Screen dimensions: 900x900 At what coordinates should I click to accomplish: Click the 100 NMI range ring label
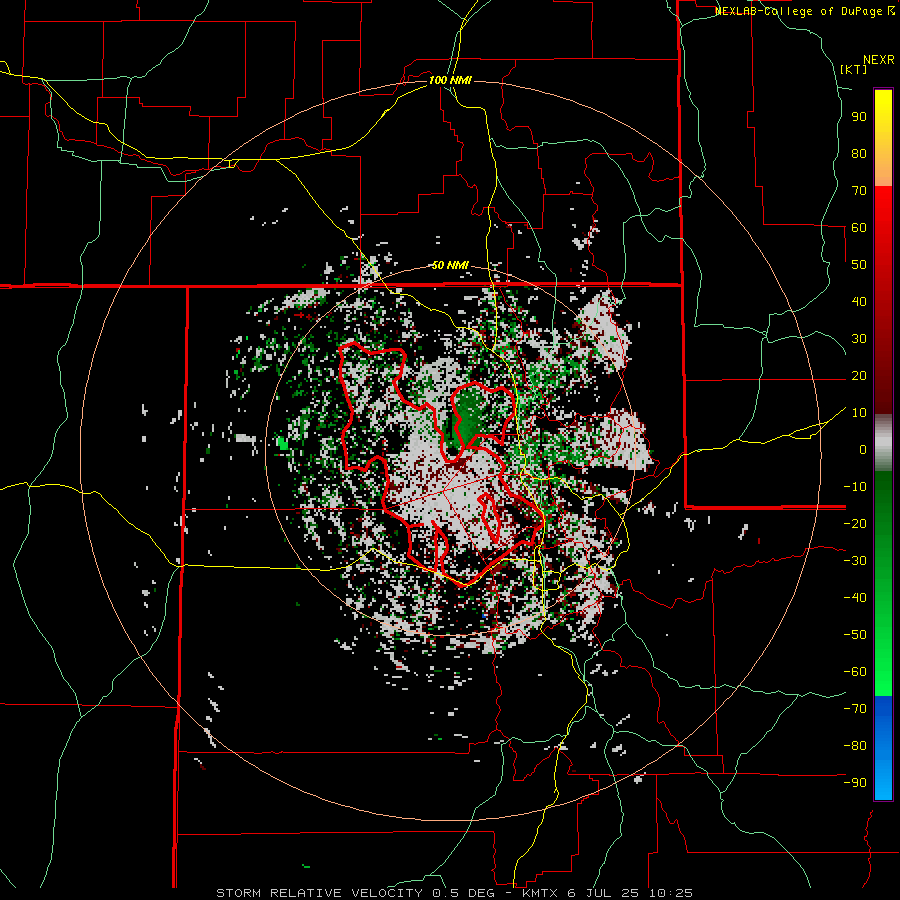click(450, 80)
